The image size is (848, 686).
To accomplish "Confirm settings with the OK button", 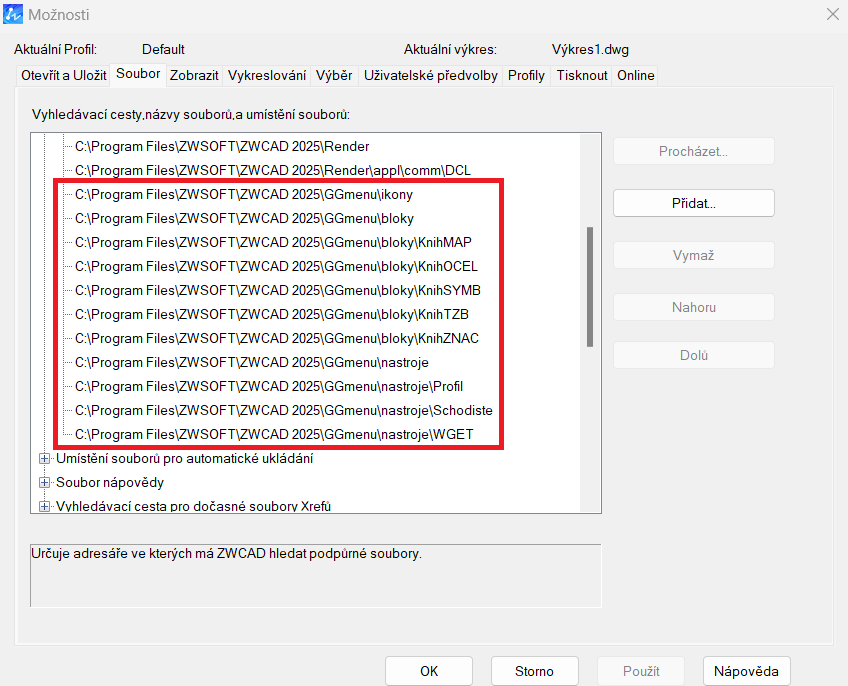I will point(428,671).
